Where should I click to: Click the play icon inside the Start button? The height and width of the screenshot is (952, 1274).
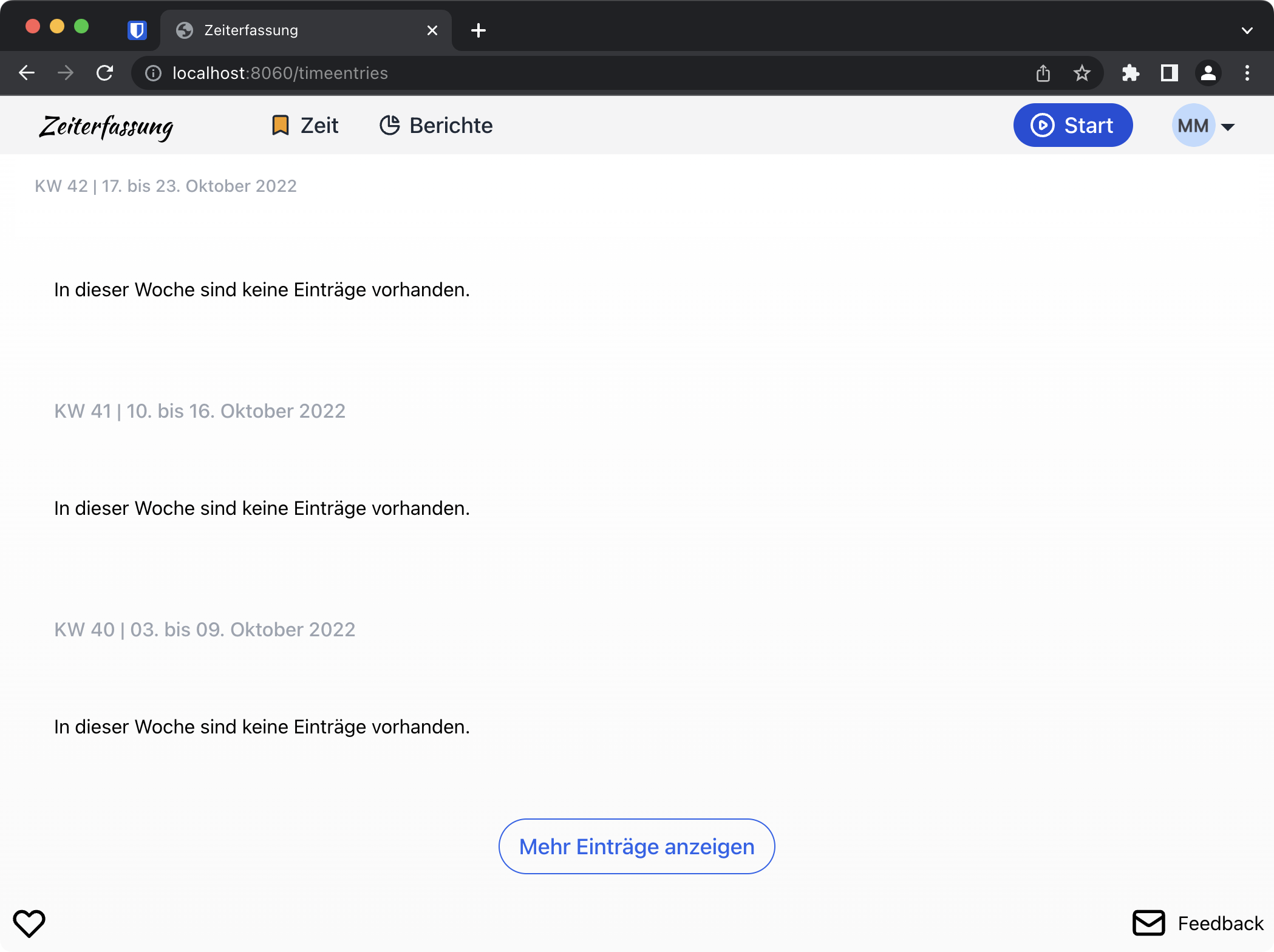(1043, 125)
